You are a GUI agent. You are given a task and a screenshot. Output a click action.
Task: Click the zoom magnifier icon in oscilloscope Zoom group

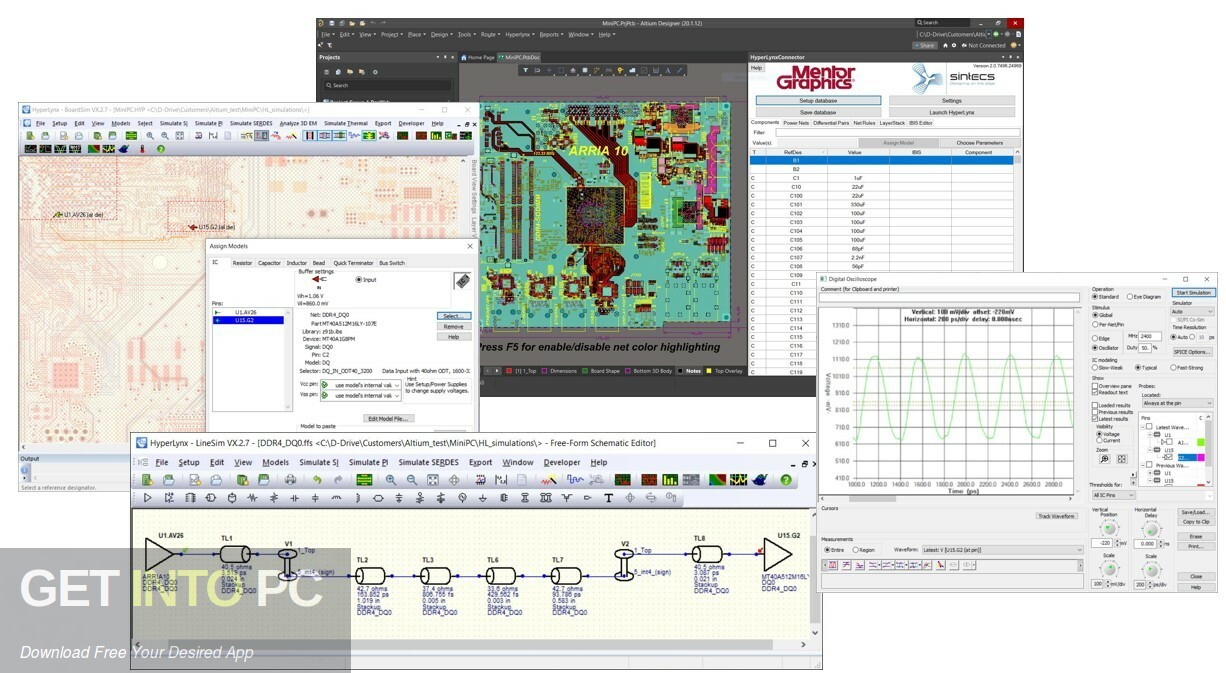[x=1104, y=459]
